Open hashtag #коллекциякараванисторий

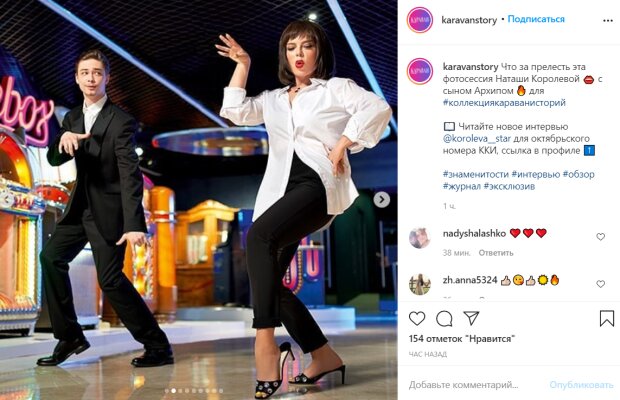504,103
